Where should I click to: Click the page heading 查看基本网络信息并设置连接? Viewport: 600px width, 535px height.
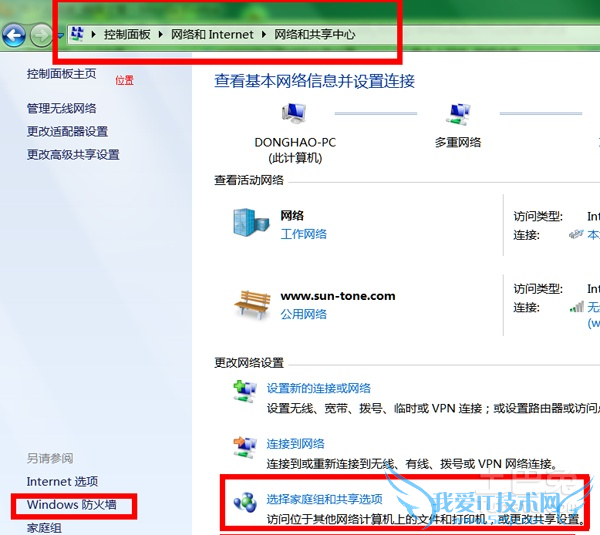coord(314,81)
